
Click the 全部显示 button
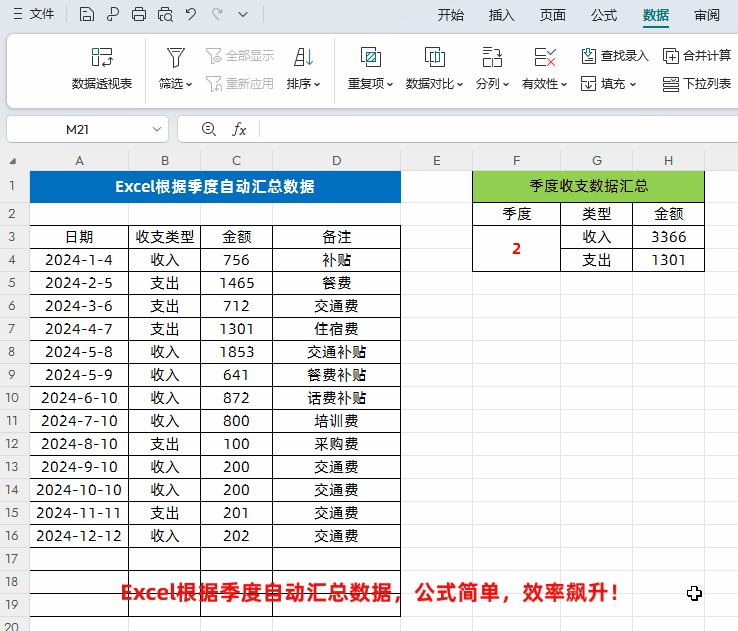tap(240, 56)
